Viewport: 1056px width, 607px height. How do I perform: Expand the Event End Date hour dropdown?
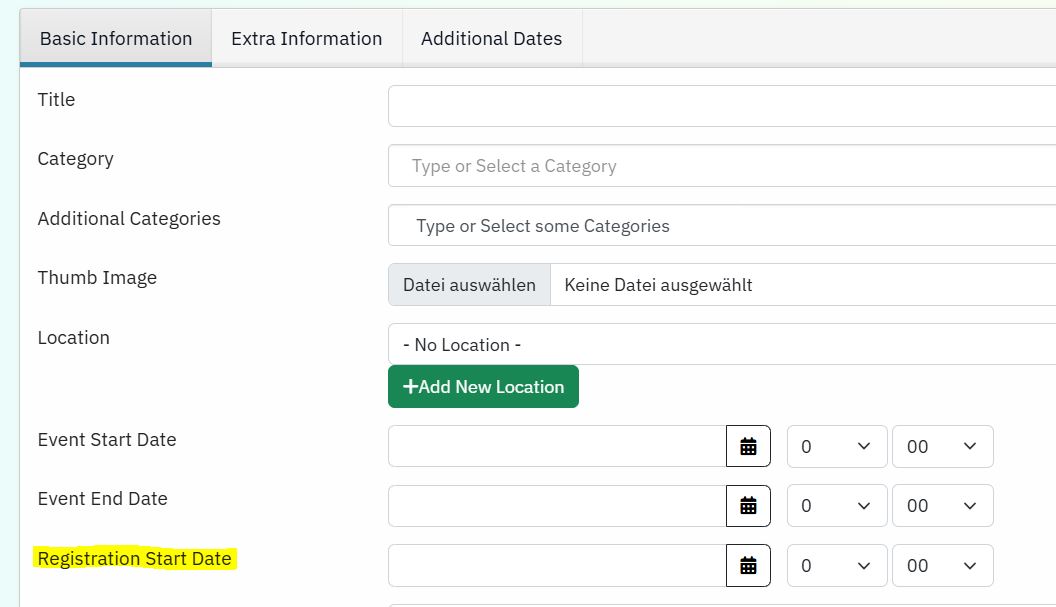pyautogui.click(x=837, y=506)
